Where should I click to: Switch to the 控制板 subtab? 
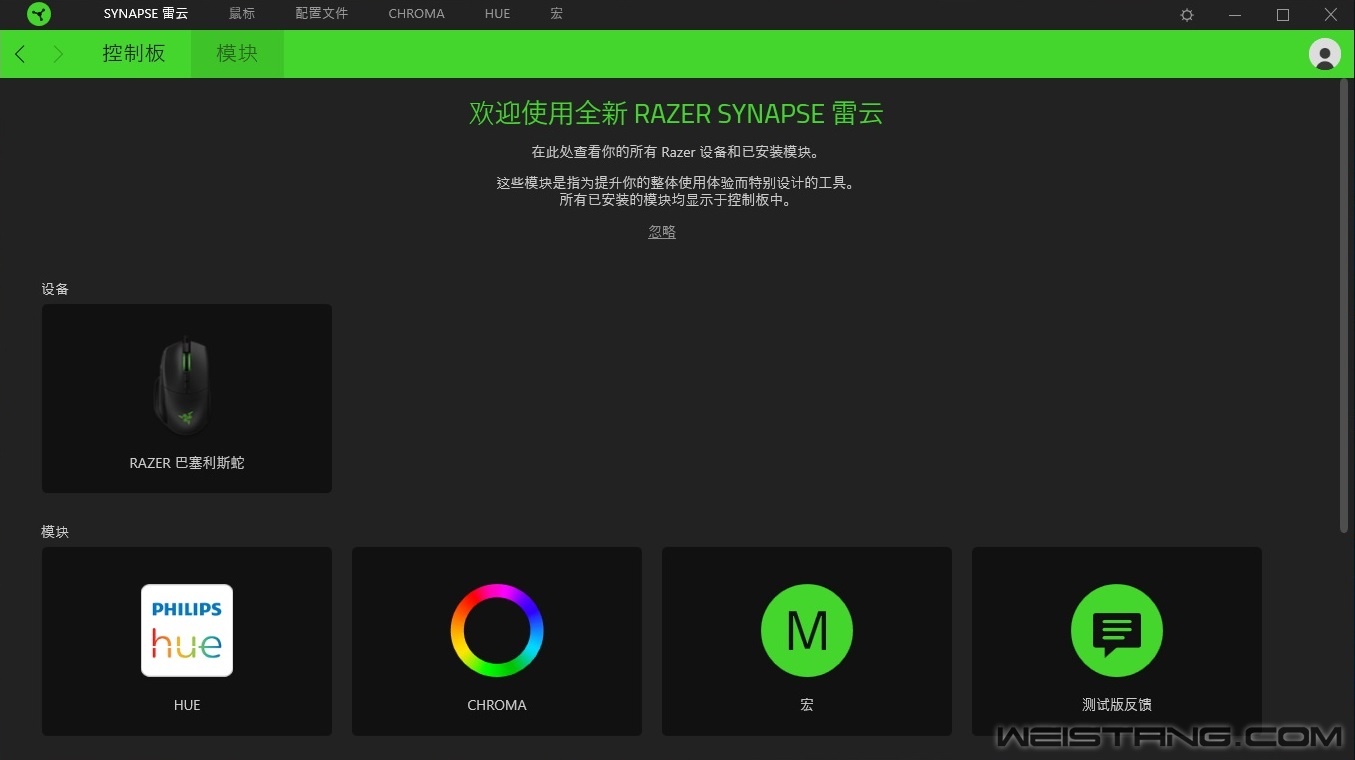point(134,54)
